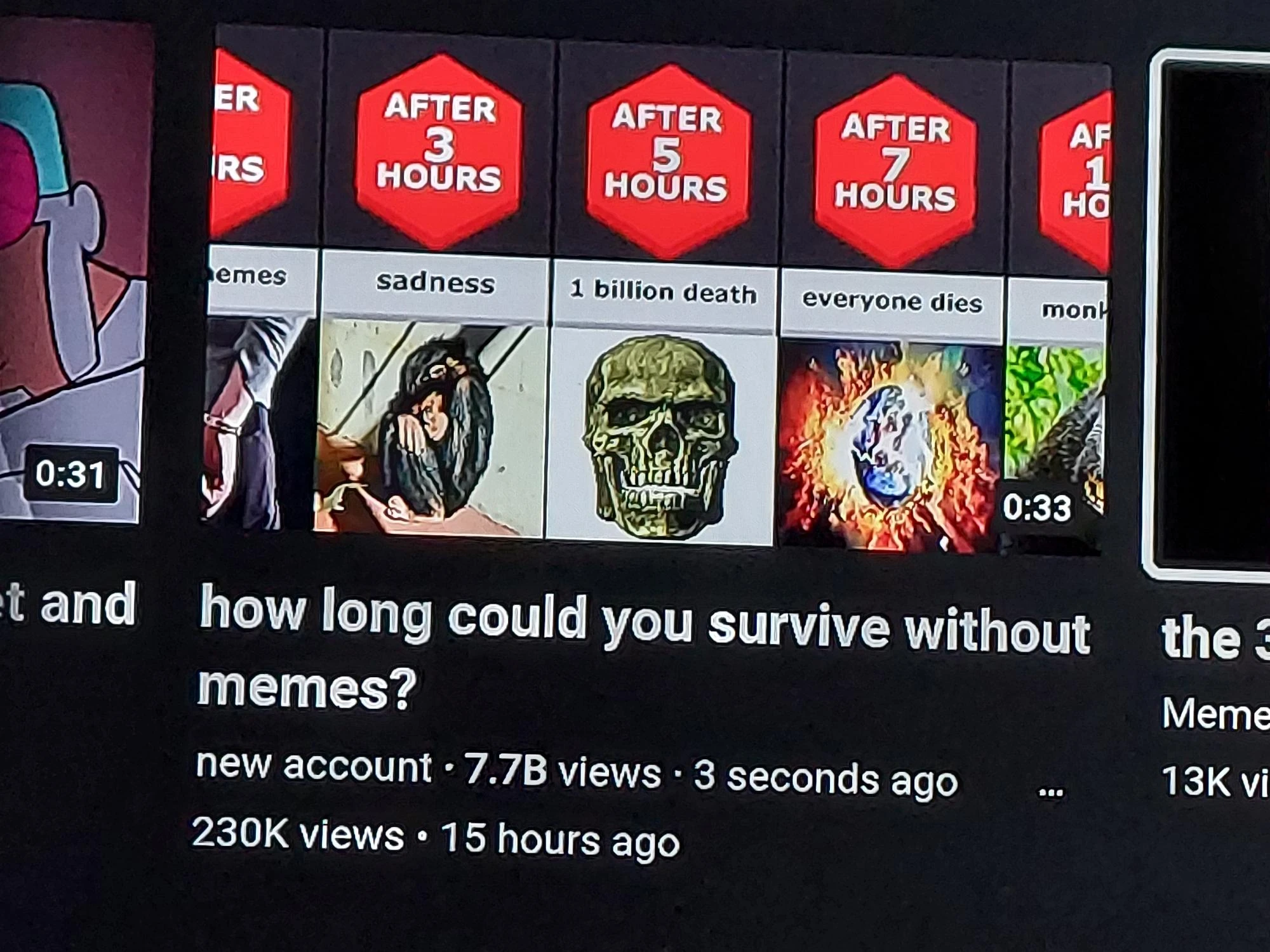Viewport: 1270px width, 952px height.
Task: Click the 'After 5 Hours' red hexagon
Action: pyautogui.click(x=667, y=161)
